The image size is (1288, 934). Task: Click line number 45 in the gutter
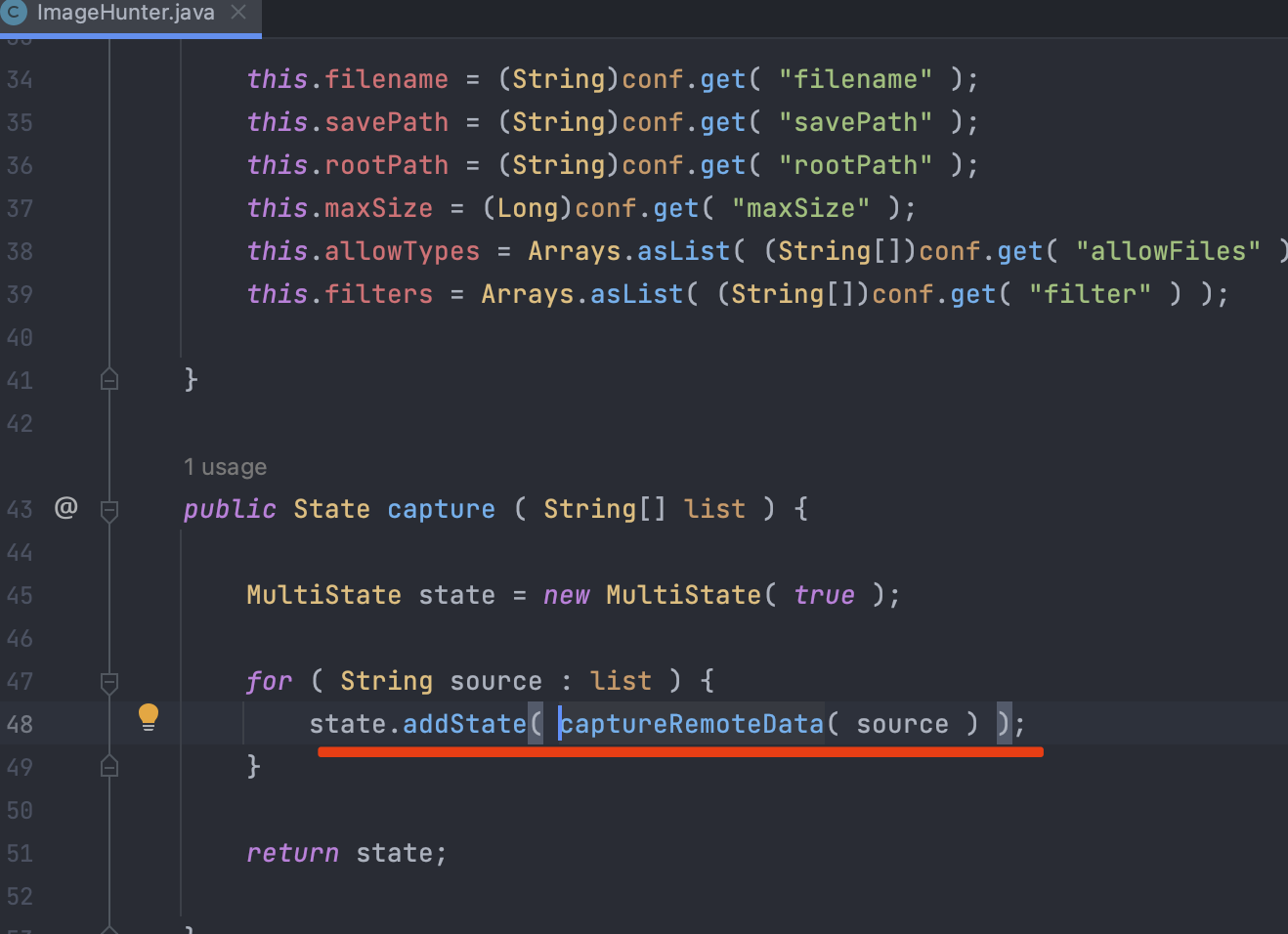click(20, 595)
